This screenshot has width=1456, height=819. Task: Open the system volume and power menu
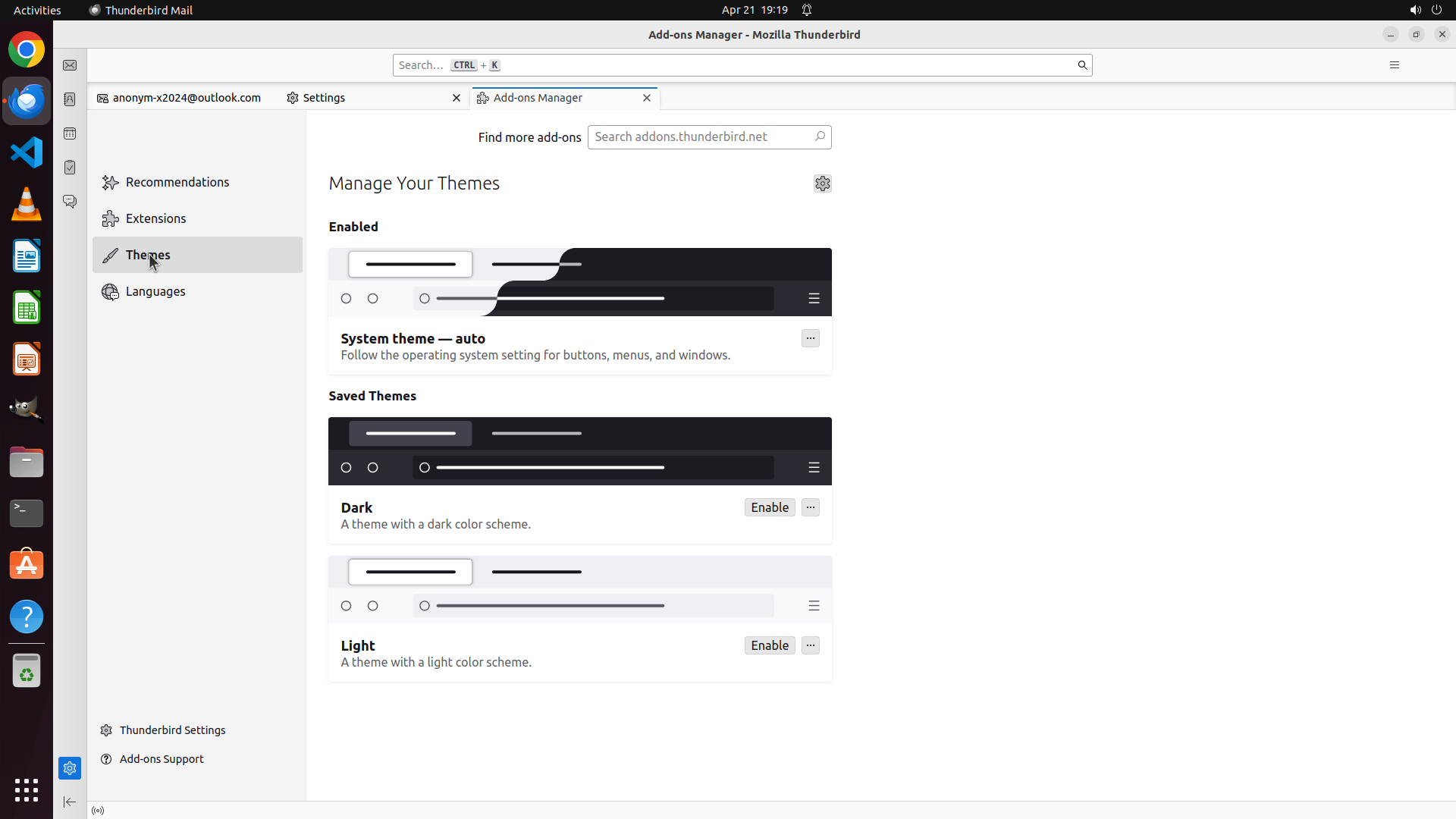click(1426, 10)
